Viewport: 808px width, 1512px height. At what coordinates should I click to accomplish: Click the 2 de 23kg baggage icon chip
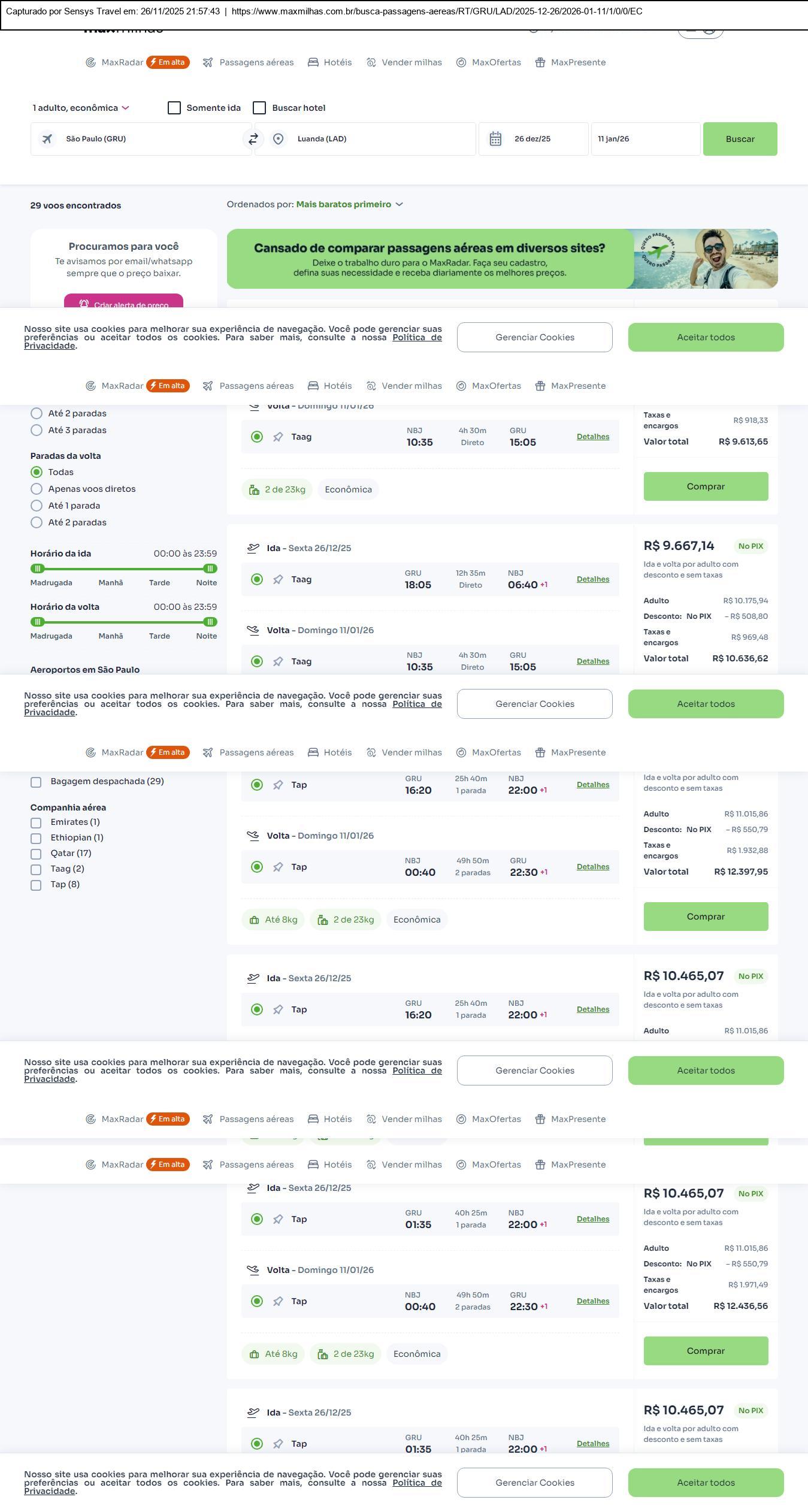[277, 489]
